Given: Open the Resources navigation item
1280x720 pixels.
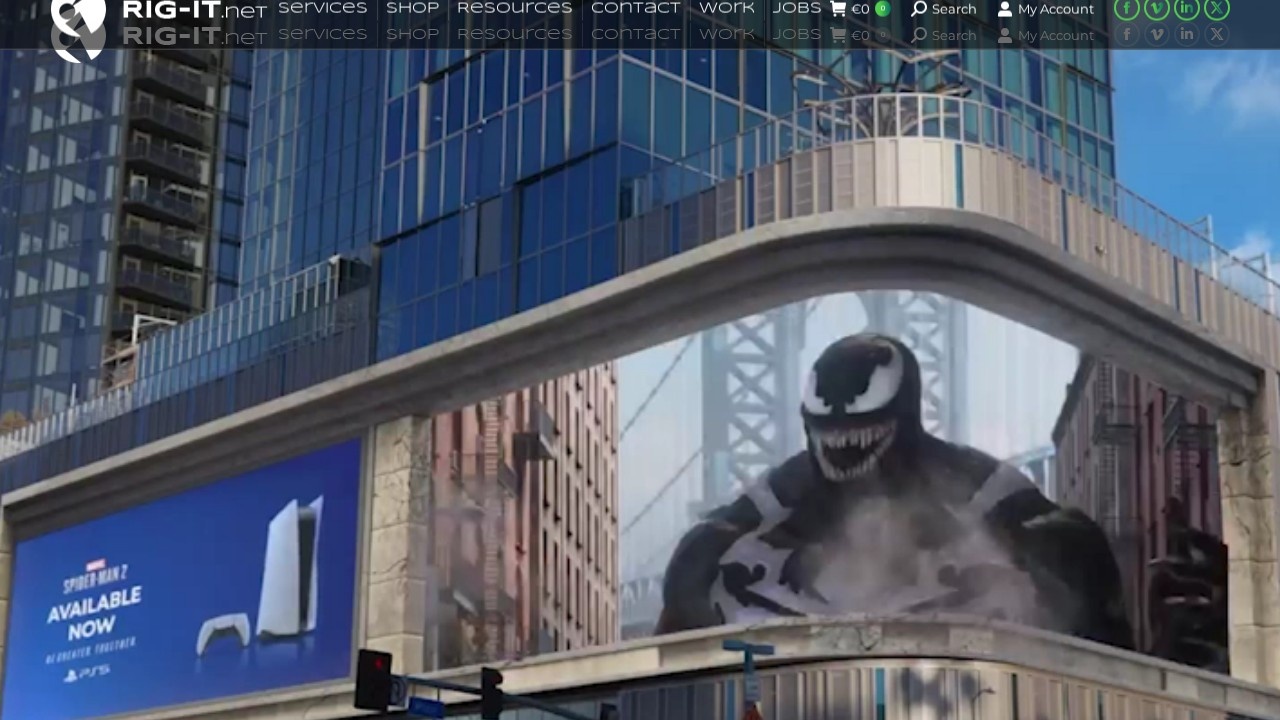Looking at the screenshot, I should pyautogui.click(x=514, y=8).
